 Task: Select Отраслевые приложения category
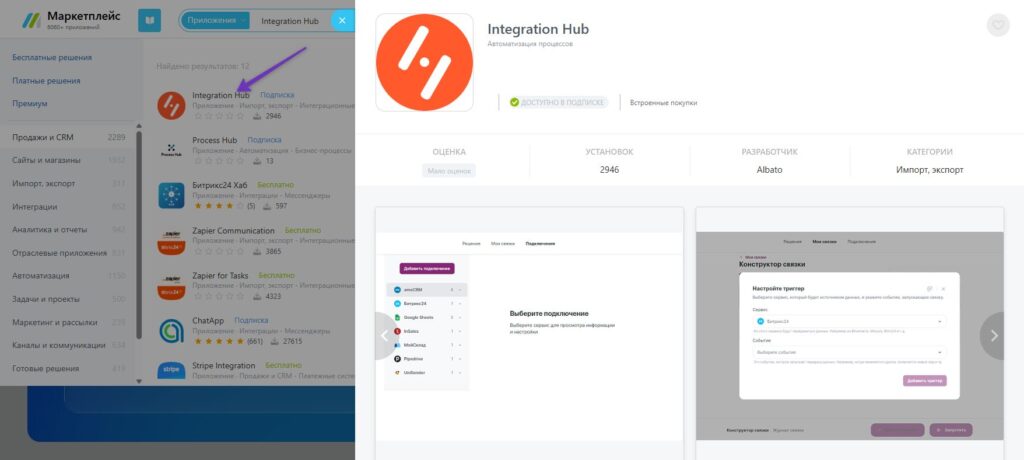click(68, 253)
